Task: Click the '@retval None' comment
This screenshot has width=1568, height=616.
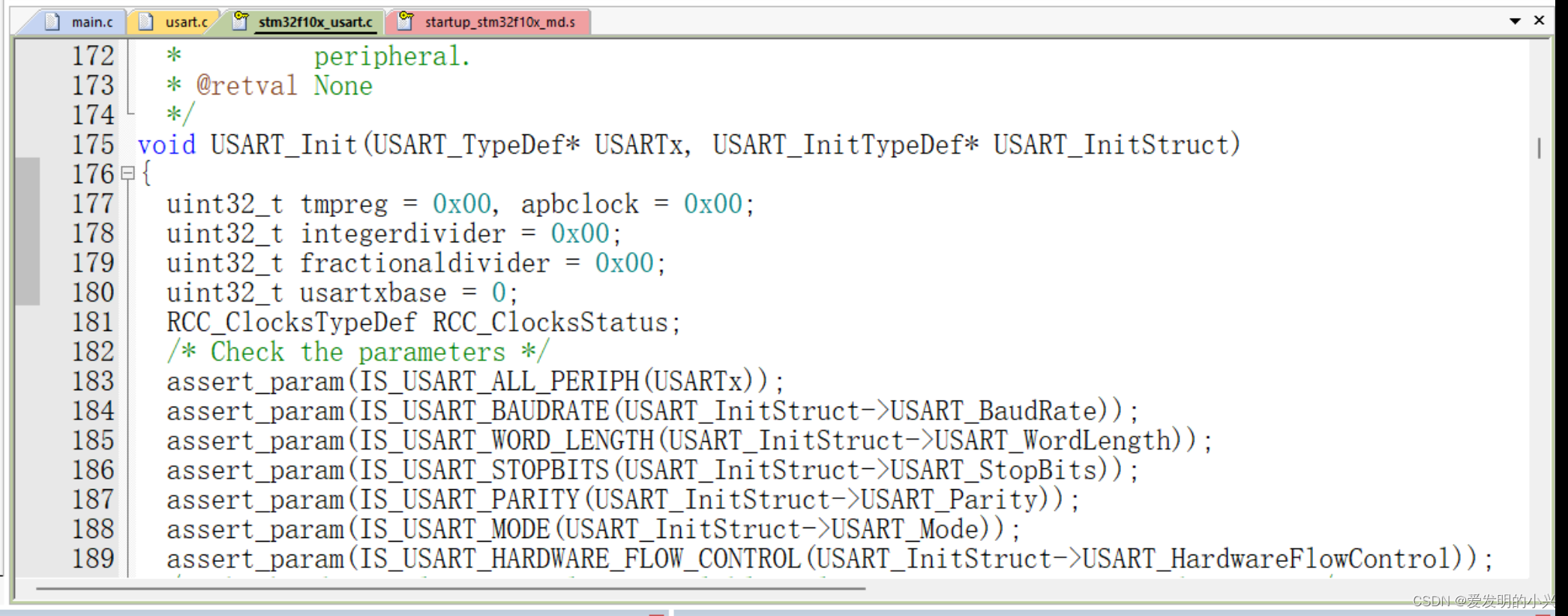Action: tap(284, 86)
